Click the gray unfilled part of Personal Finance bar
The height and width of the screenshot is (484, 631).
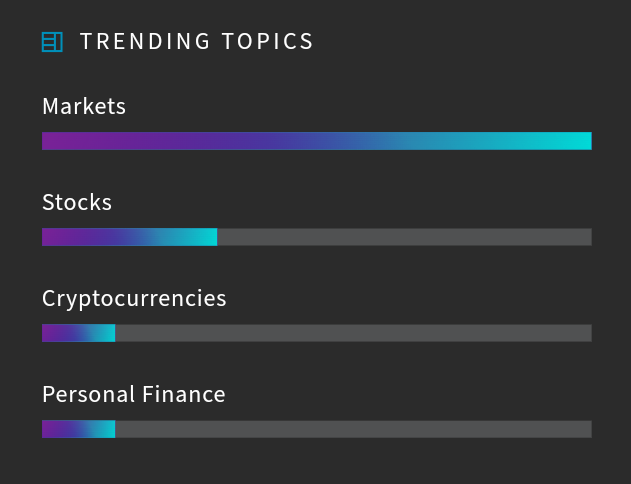point(354,429)
